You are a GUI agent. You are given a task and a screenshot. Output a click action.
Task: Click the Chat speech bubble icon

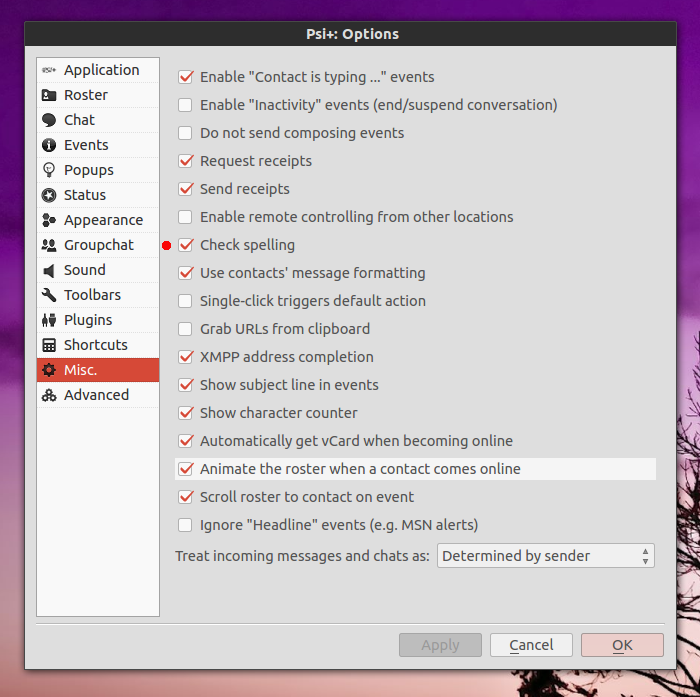(49, 120)
